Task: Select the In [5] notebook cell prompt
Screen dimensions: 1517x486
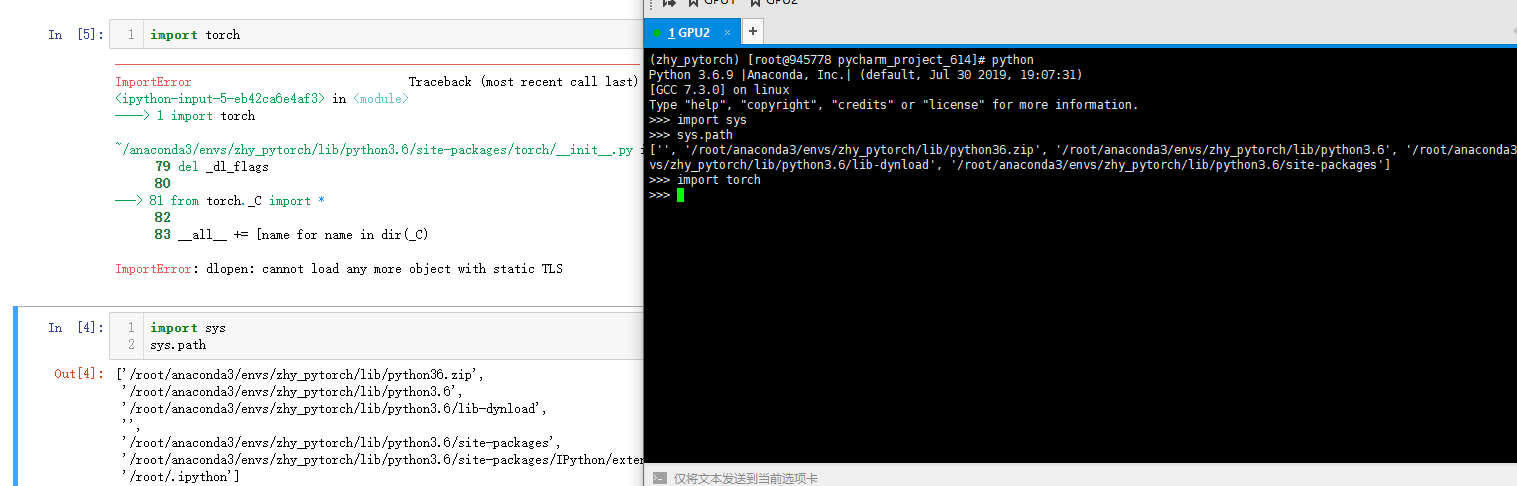Action: click(x=76, y=34)
